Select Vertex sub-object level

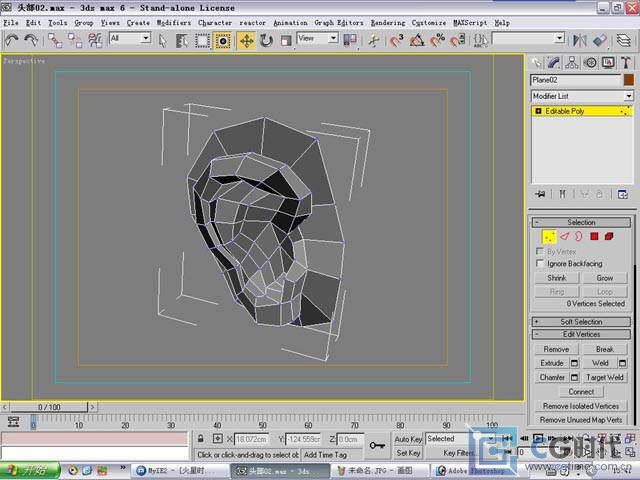549,236
